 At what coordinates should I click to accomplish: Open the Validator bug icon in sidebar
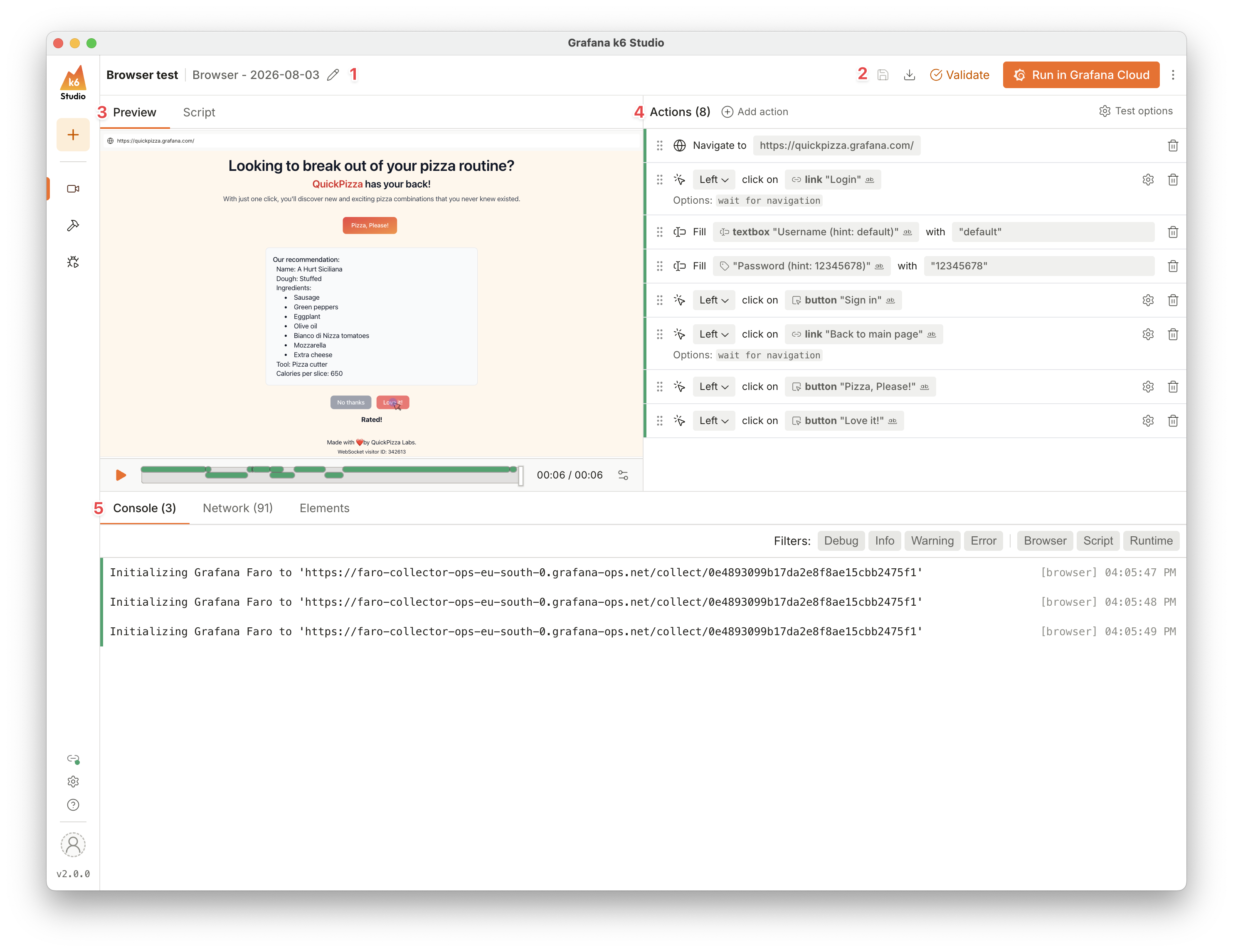[x=73, y=262]
